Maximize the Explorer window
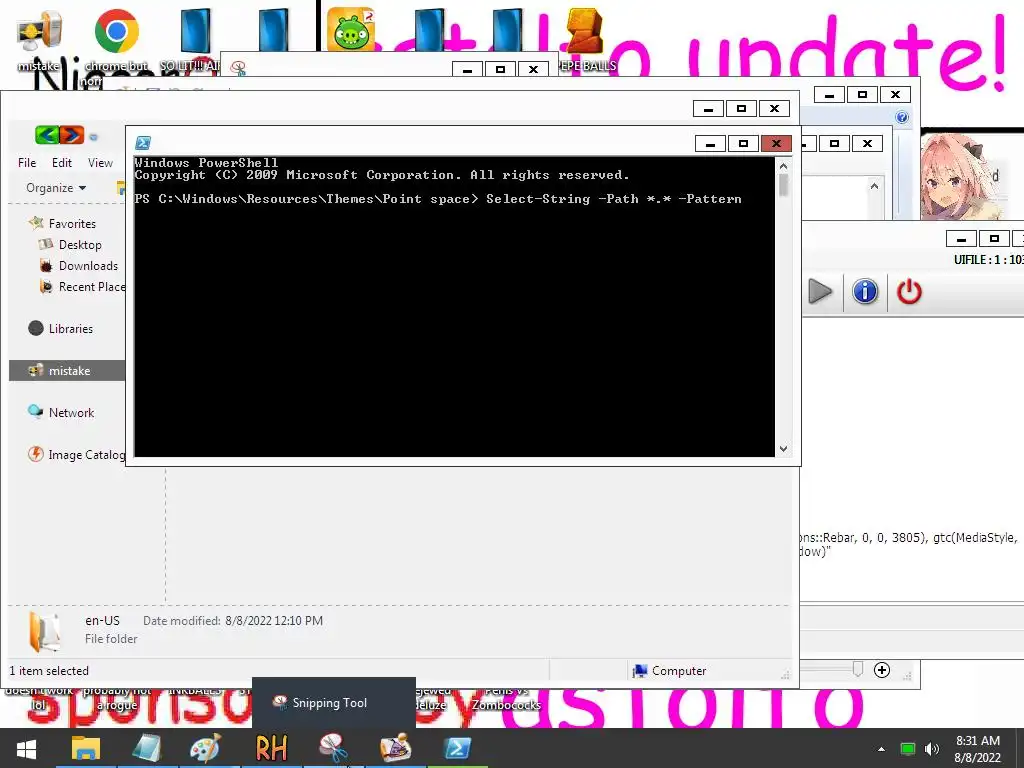The image size is (1024, 768). click(x=741, y=108)
